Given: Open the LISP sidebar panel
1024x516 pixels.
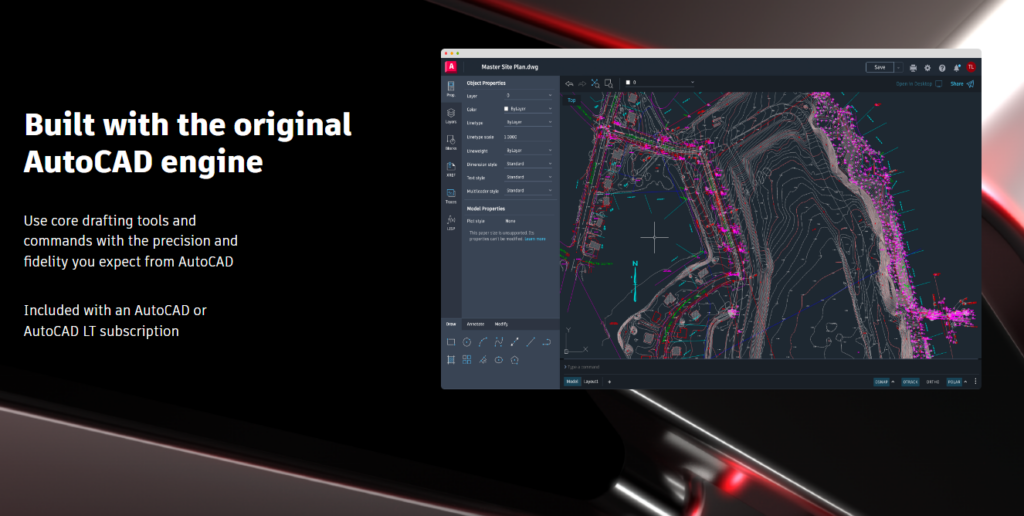Looking at the screenshot, I should point(451,223).
